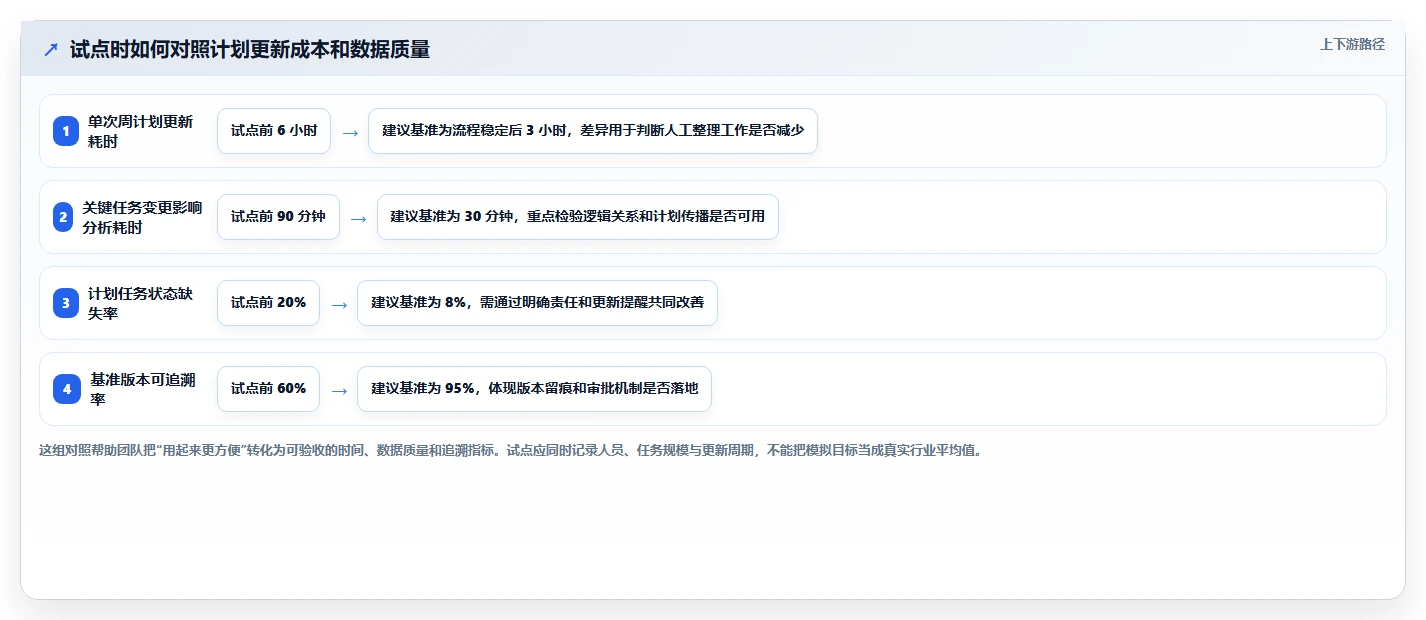
Task: Click the number 2 badge
Action: point(63,217)
